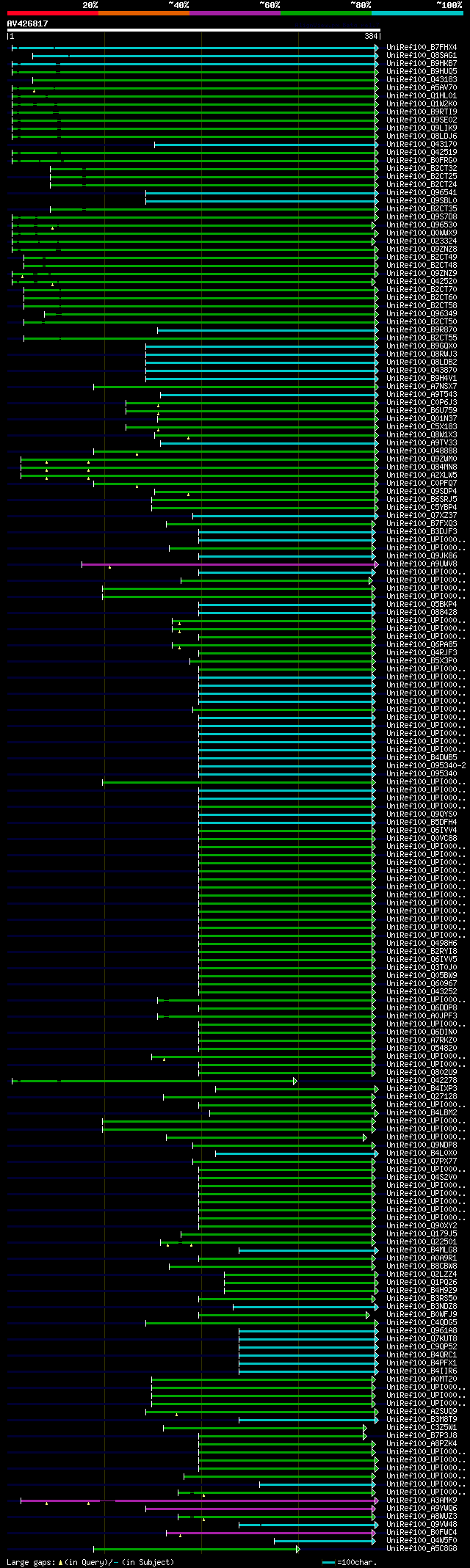
Task: Select the UniRef100_B6U759 entry
Action: point(422,411)
